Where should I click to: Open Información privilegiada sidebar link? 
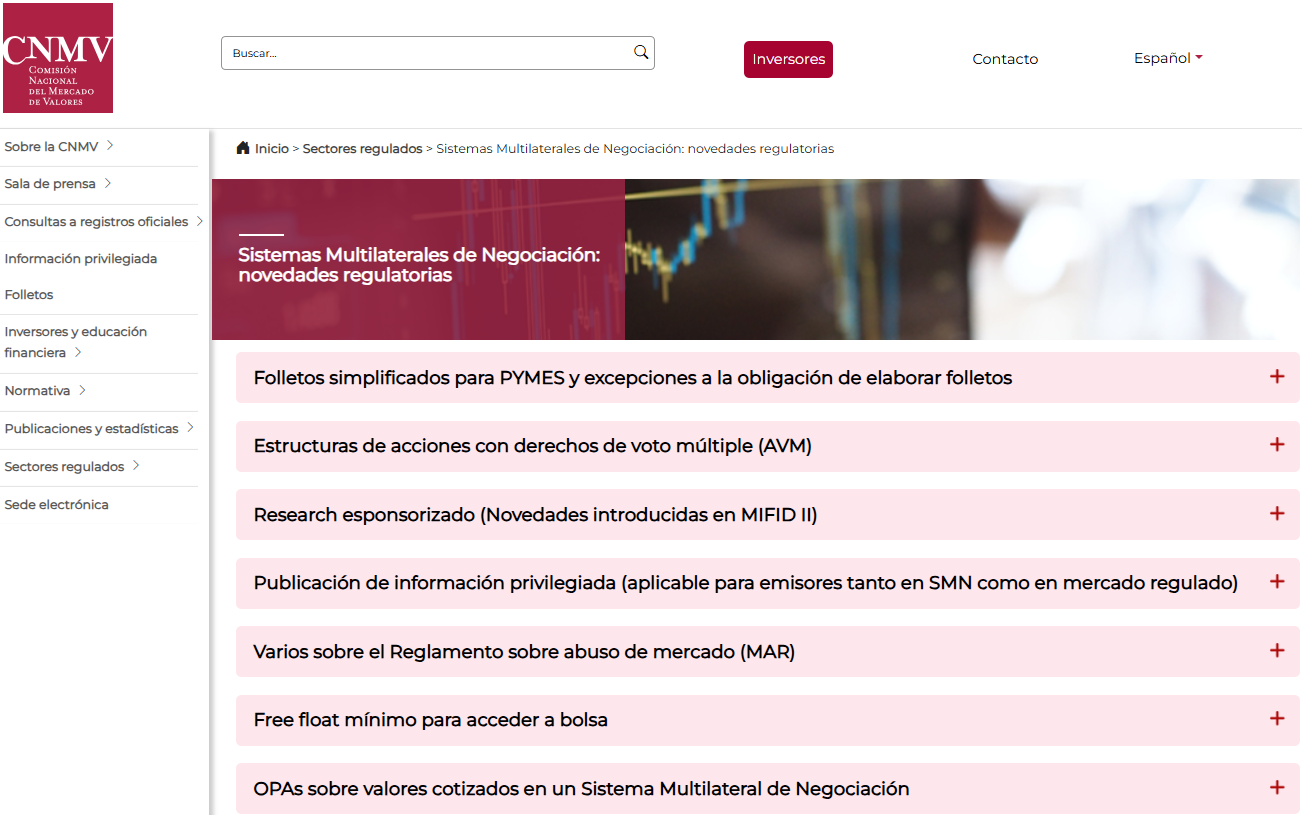(80, 259)
